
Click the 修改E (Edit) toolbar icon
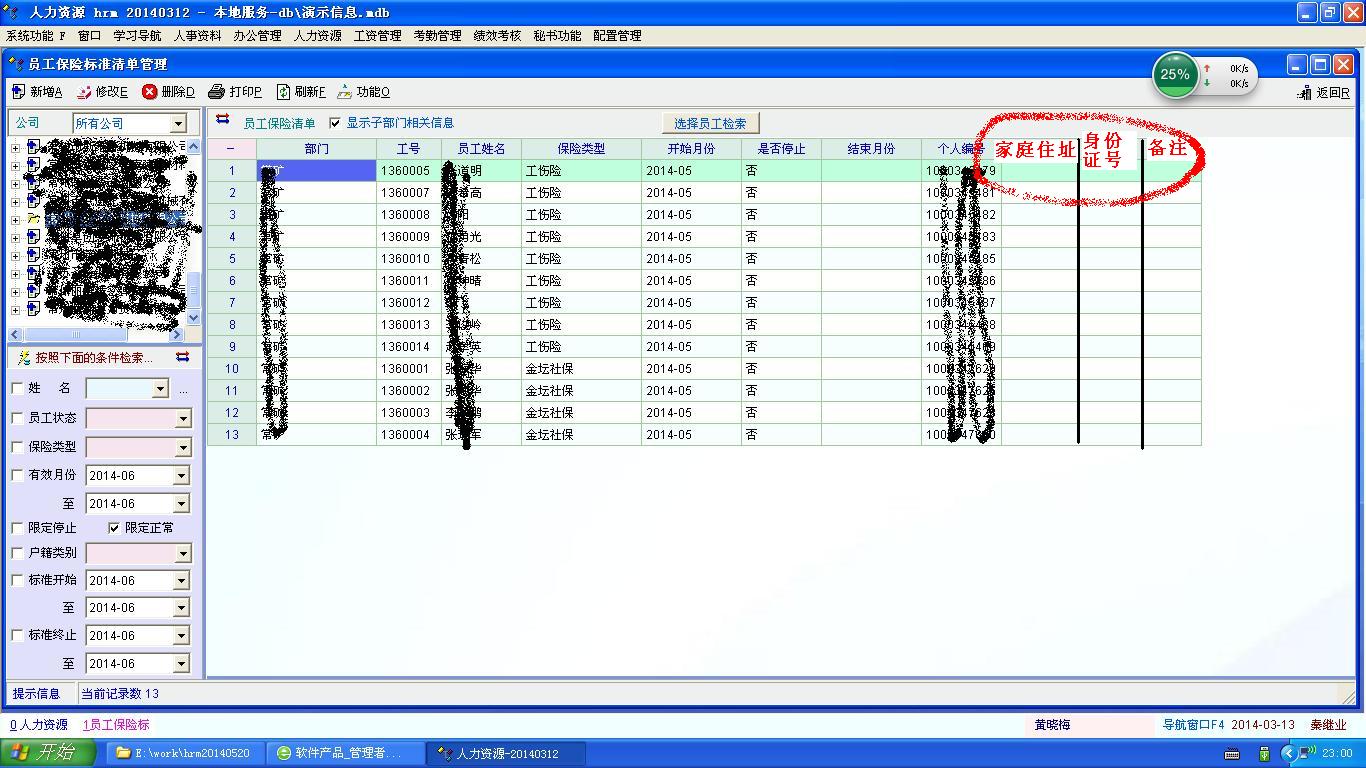pyautogui.click(x=84, y=92)
